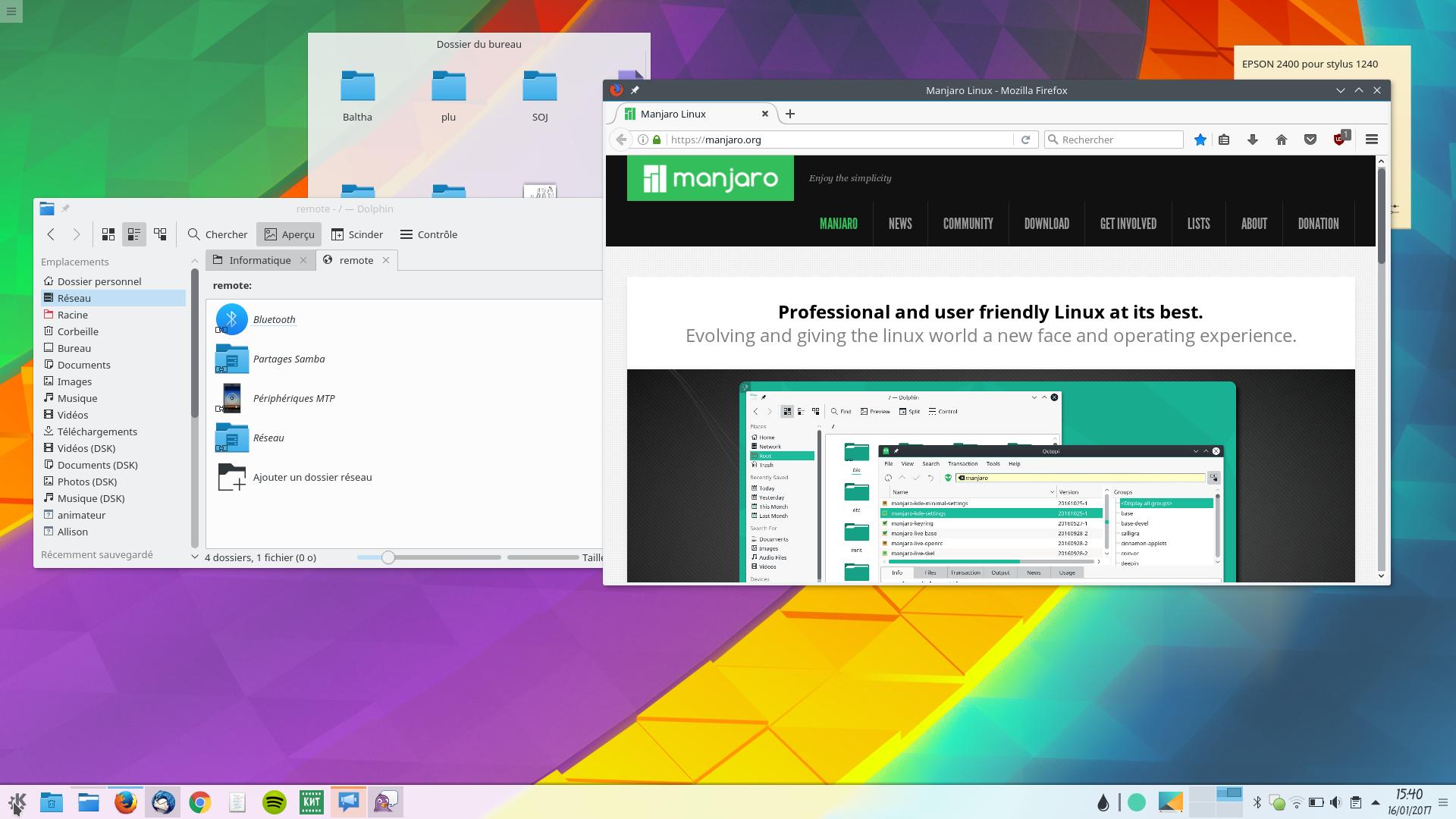1456x819 pixels.
Task: Show site identity info for manjaro.org
Action: click(643, 140)
